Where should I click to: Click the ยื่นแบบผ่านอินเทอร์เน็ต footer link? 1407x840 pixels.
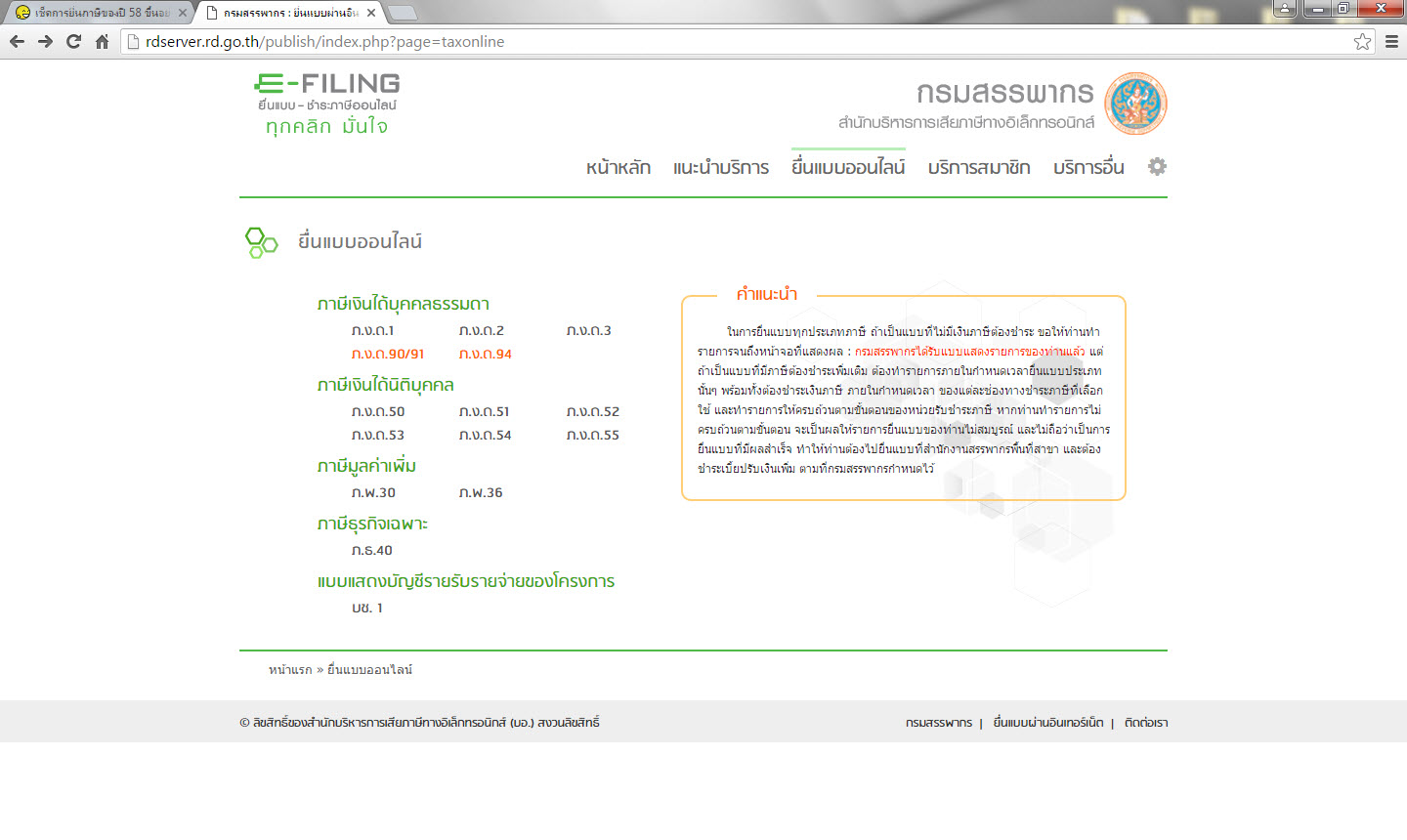tap(1048, 723)
